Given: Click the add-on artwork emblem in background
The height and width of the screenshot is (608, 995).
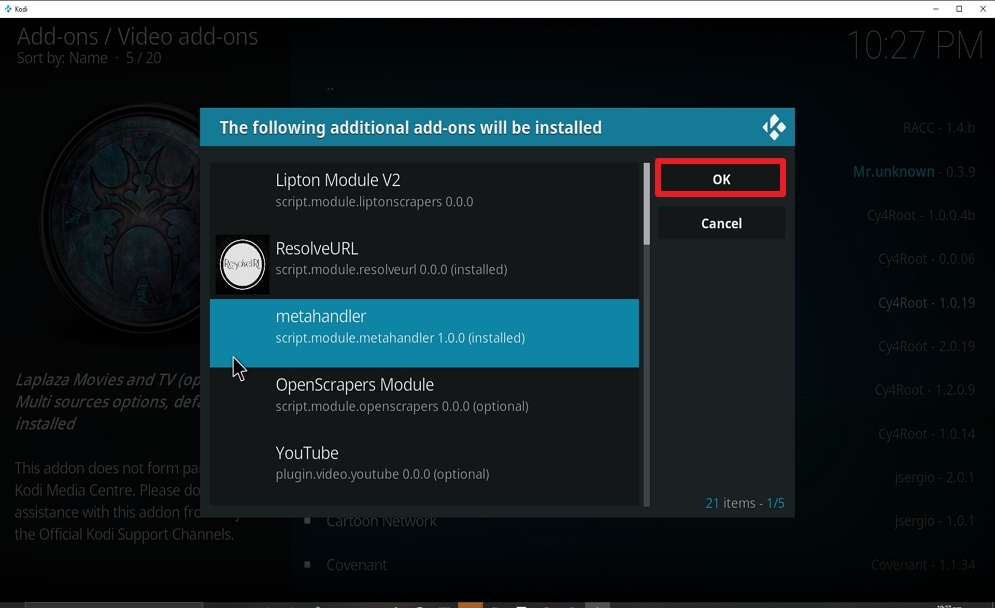Looking at the screenshot, I should tap(121, 219).
